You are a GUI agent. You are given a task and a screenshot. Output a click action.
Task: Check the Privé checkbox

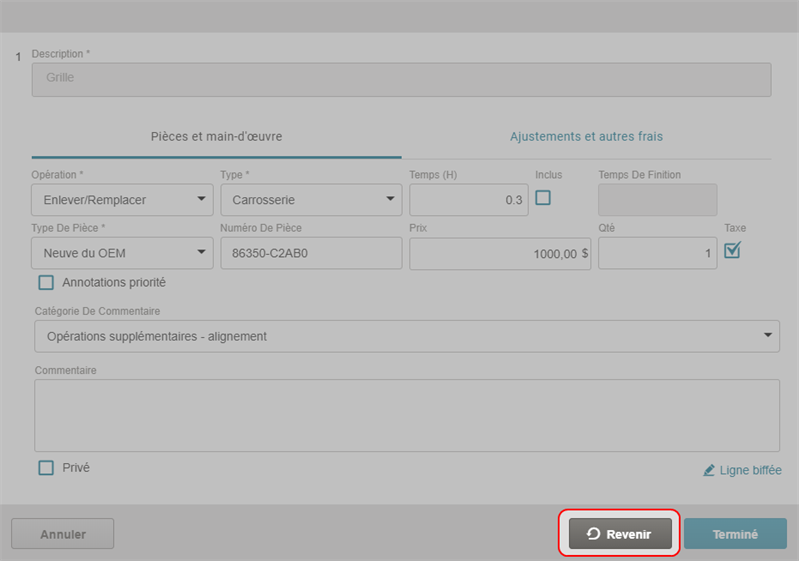tap(46, 468)
